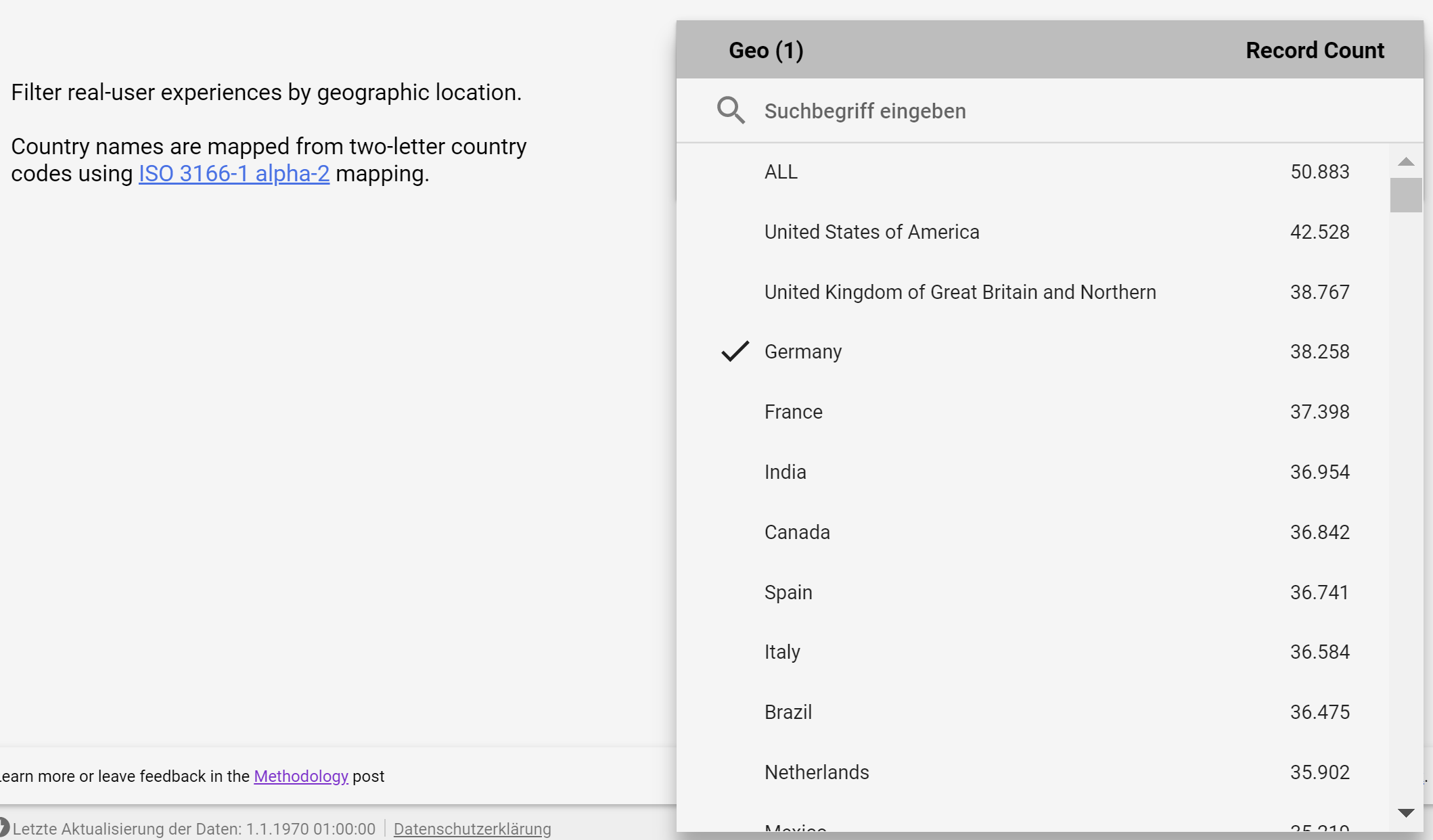Click the info icon beside Letzte Aktualisierung
The width and height of the screenshot is (1433, 840).
point(3,828)
